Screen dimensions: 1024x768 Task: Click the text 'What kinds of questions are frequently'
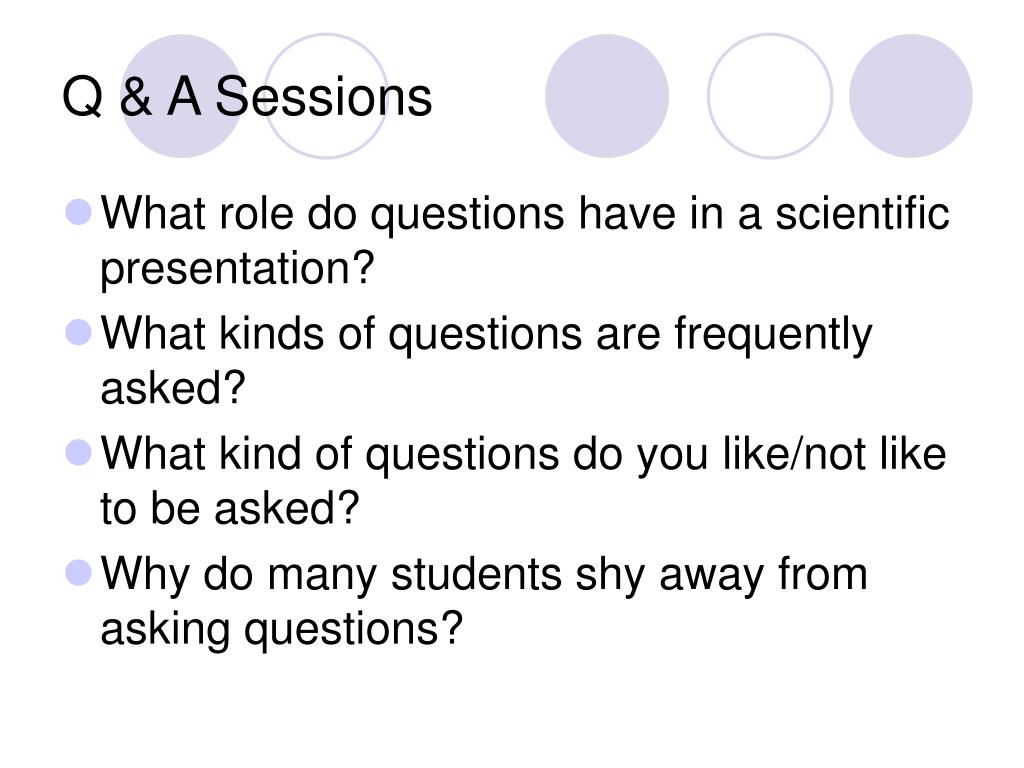(487, 334)
